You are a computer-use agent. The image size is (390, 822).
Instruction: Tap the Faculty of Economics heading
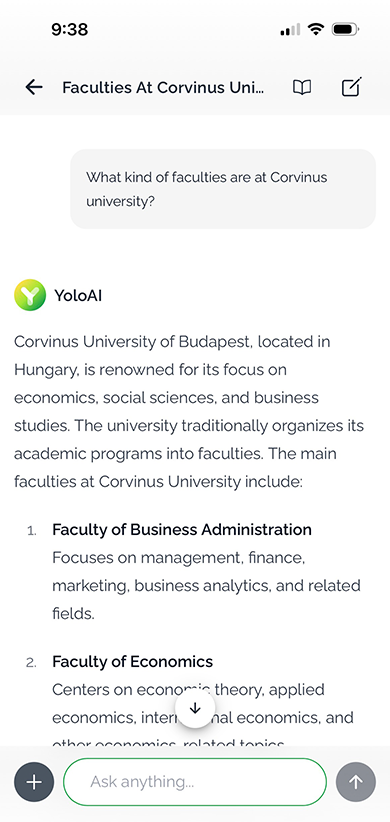133,662
